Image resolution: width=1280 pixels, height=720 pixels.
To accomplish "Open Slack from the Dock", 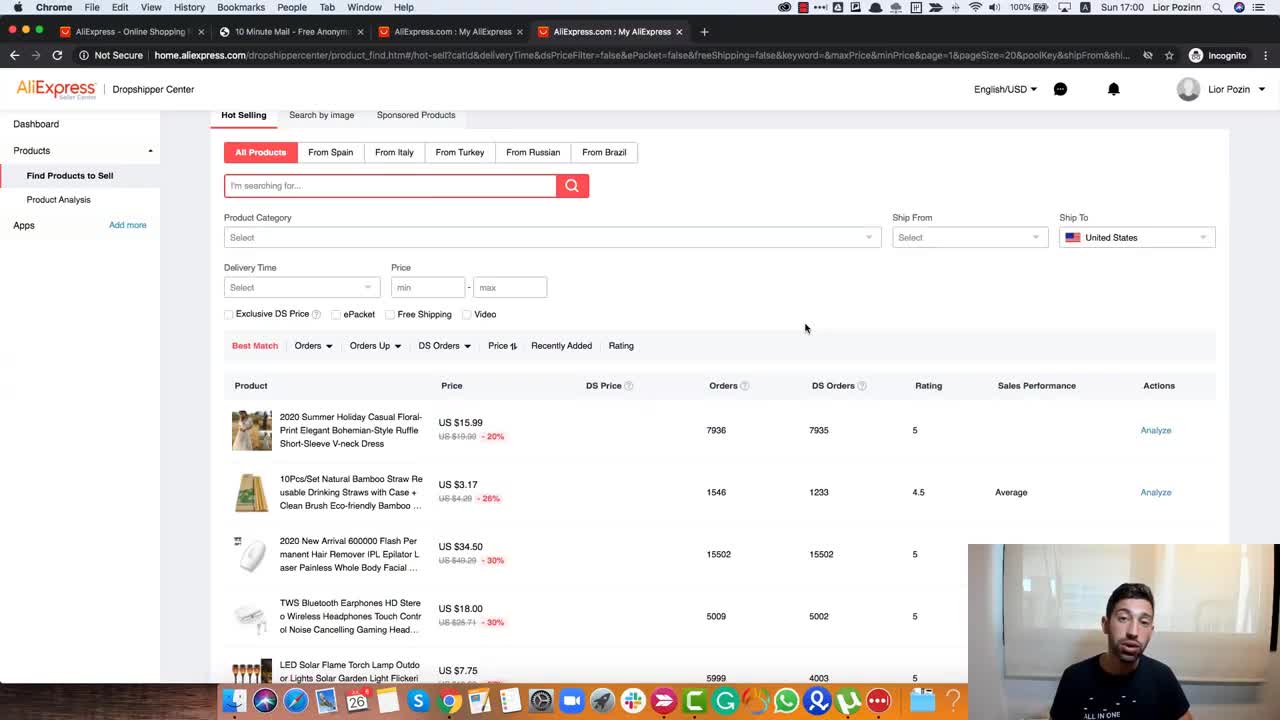I will point(633,701).
